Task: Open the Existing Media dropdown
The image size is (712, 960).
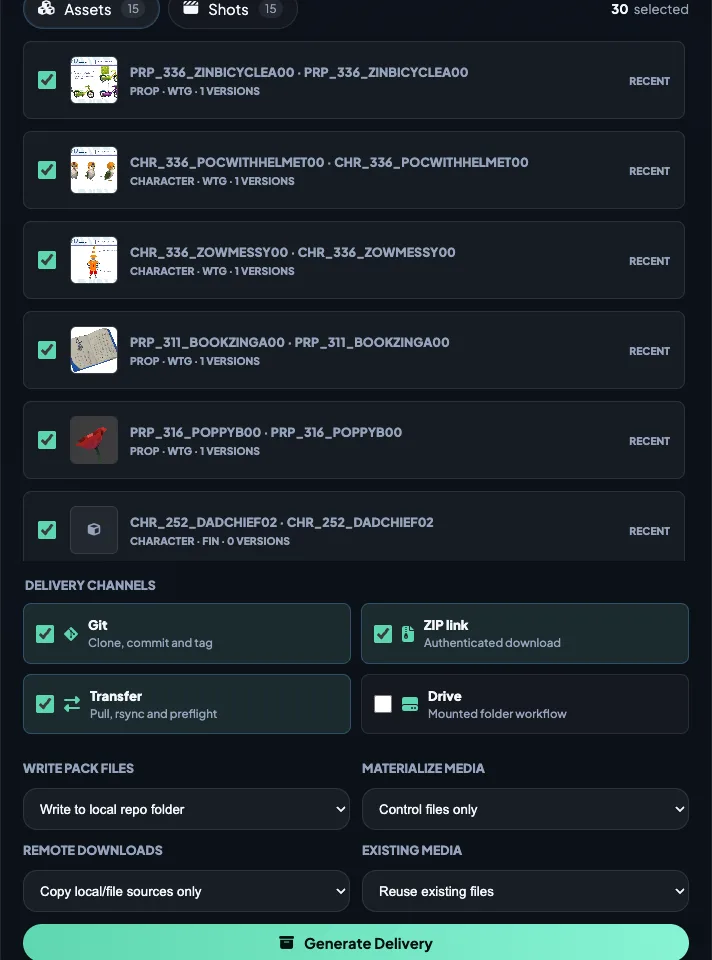Action: [x=525, y=891]
